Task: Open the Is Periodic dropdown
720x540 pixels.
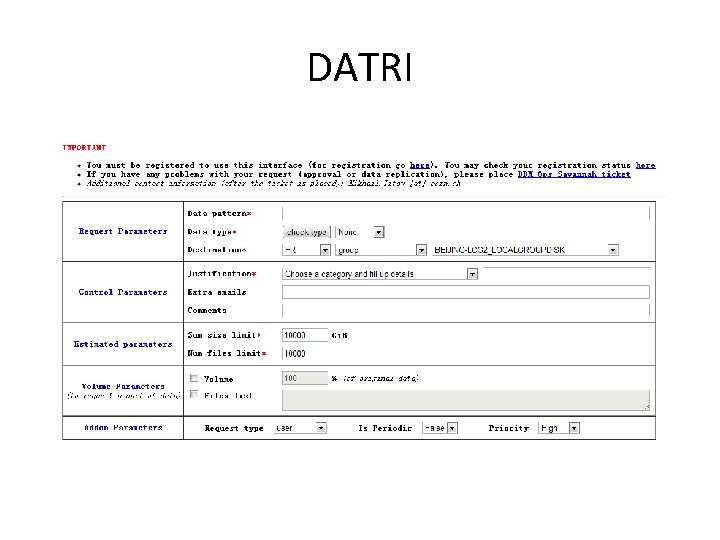Action: [x=440, y=428]
